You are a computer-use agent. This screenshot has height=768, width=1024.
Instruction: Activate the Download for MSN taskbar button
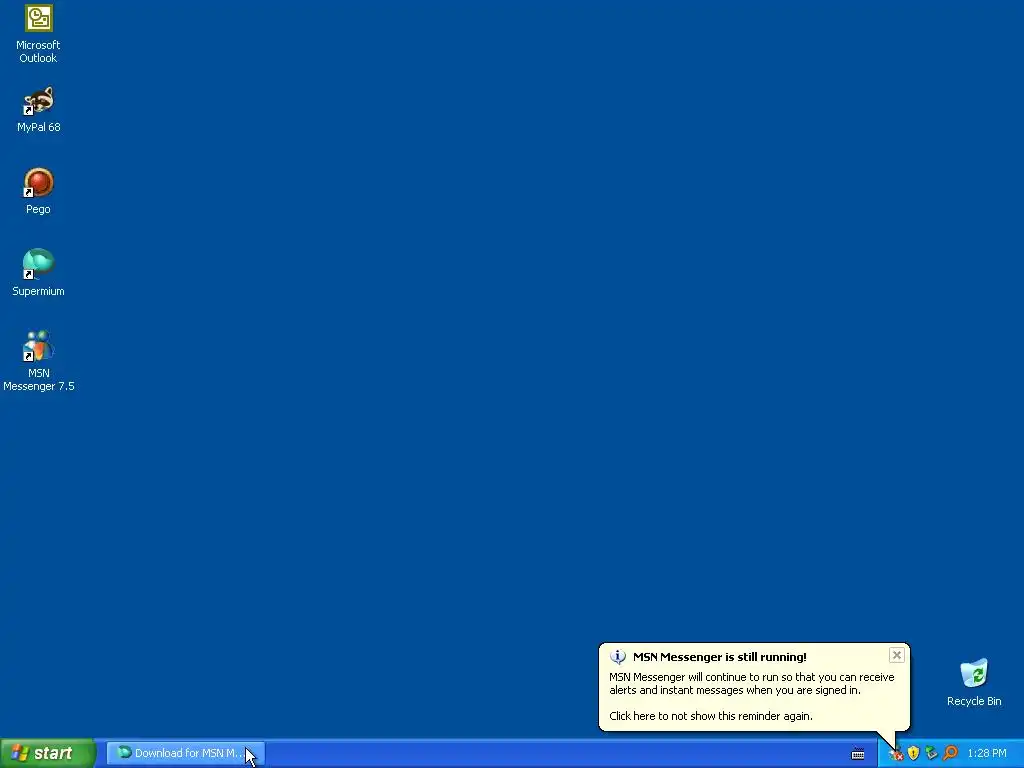(185, 753)
